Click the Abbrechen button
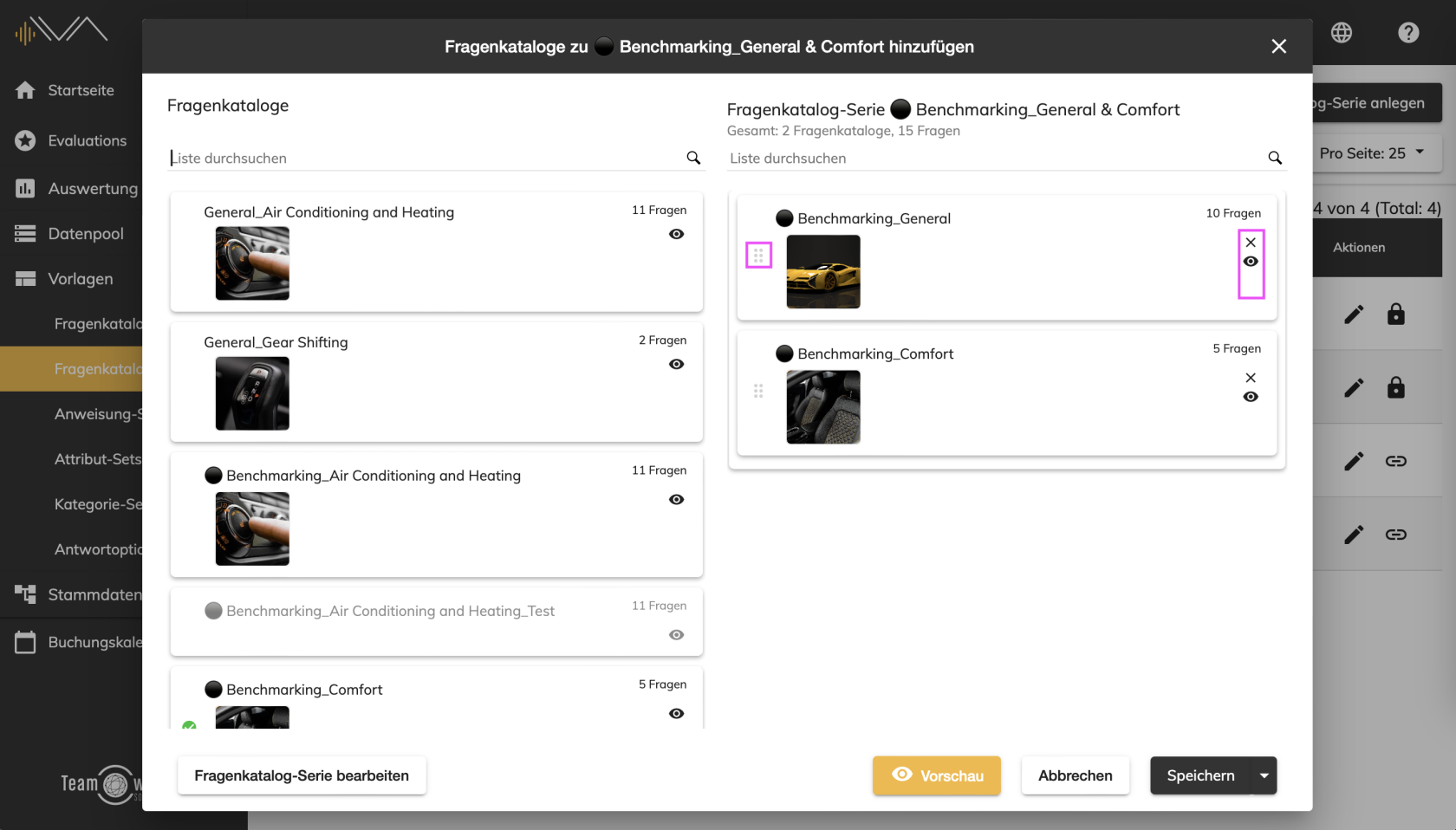This screenshot has height=830, width=1456. (x=1076, y=775)
